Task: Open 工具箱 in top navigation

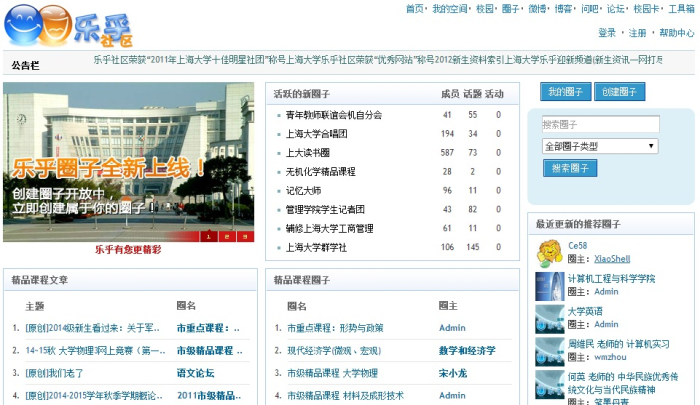Action: (x=681, y=8)
